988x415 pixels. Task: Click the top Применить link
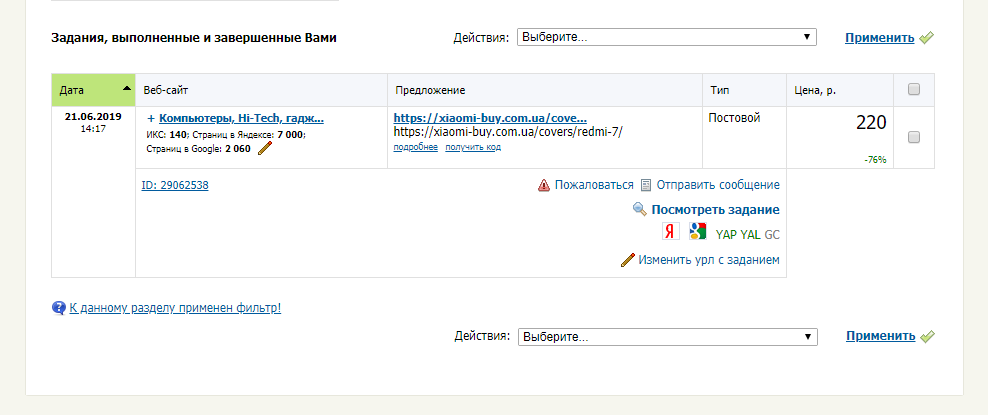pyautogui.click(x=879, y=38)
